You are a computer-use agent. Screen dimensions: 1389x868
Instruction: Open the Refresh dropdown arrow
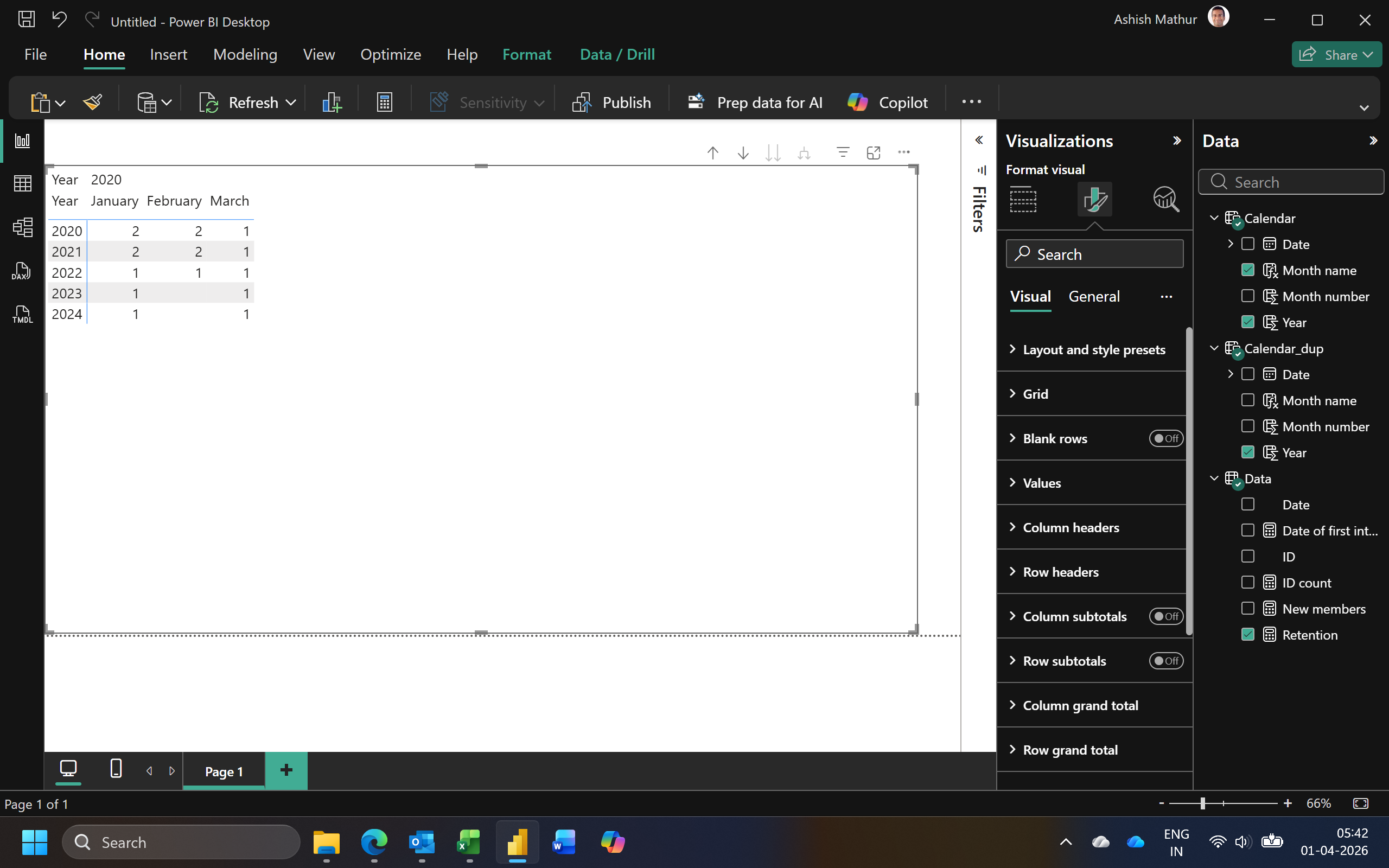(x=291, y=103)
